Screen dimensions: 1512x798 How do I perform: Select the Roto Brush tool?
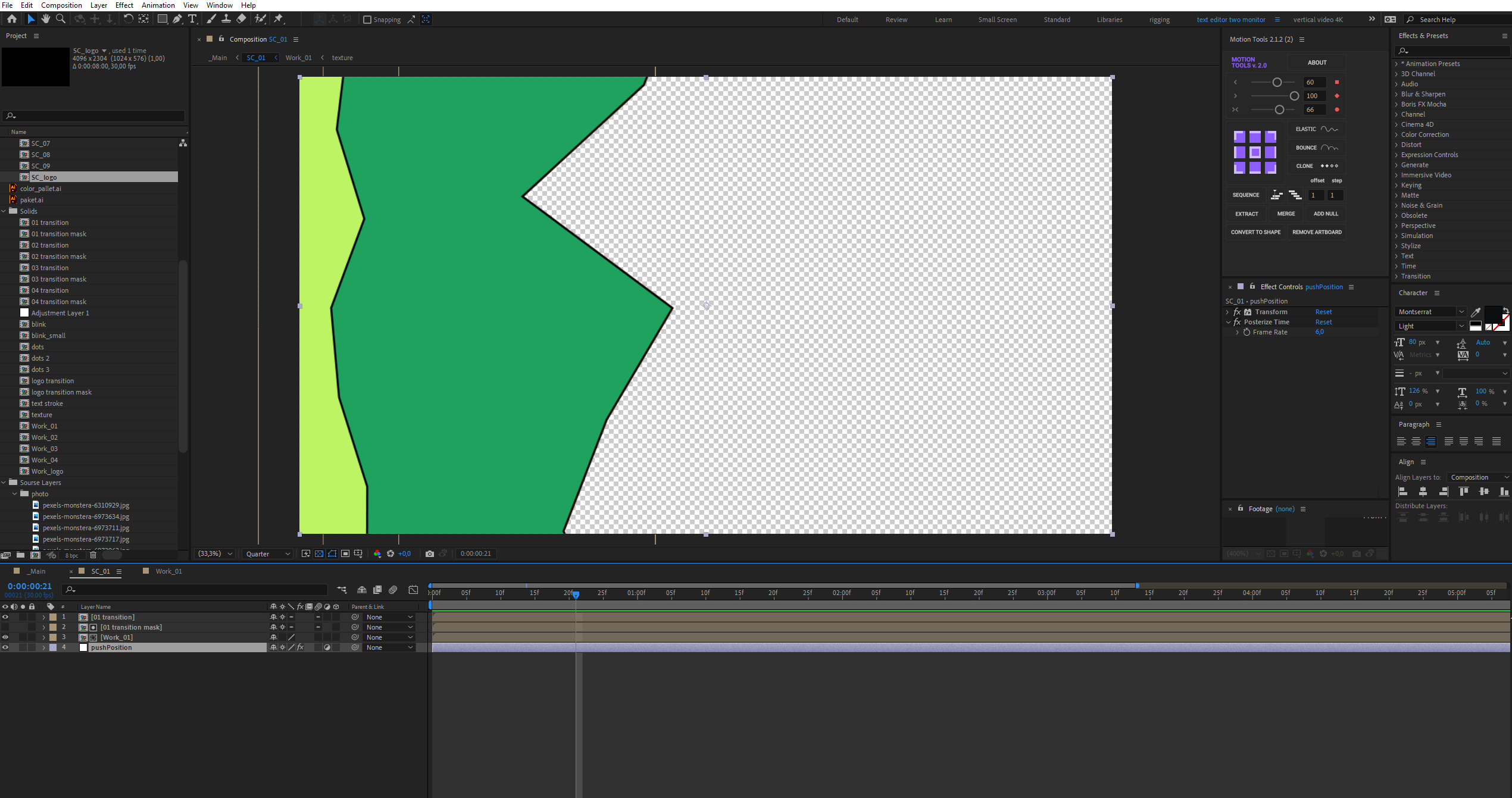tap(260, 19)
